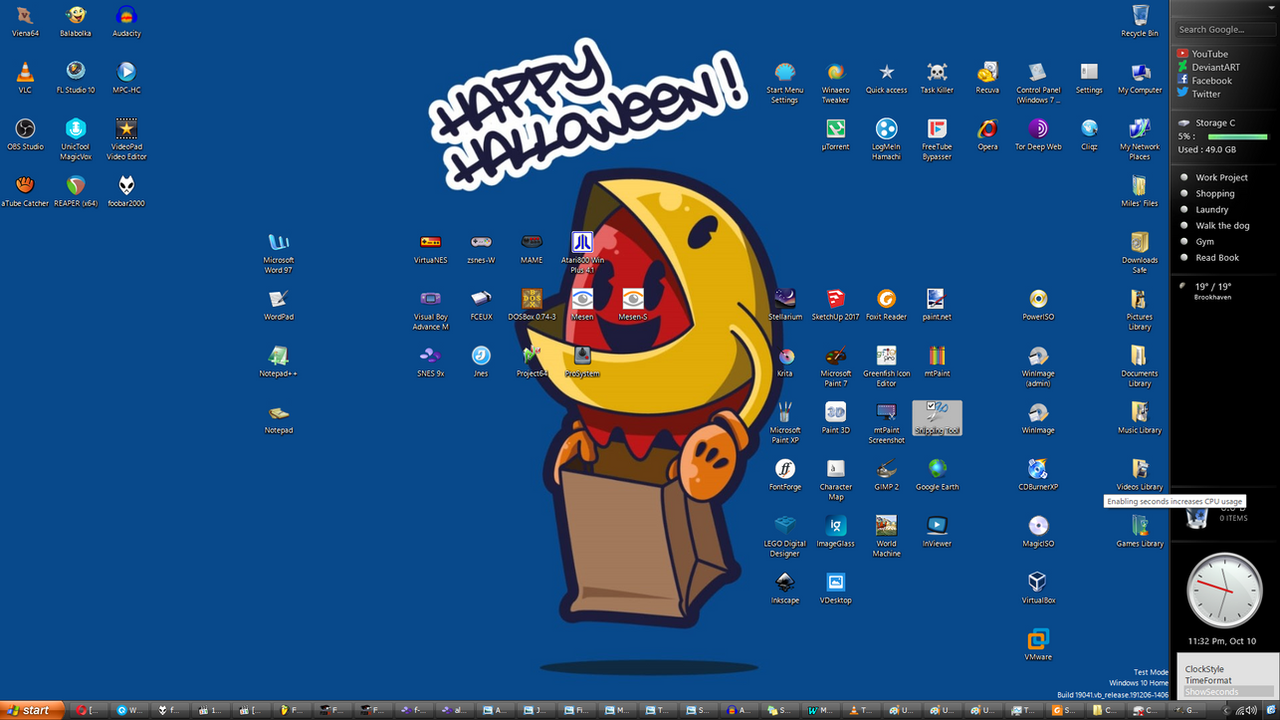Open FL Studio 10 shortcut
This screenshot has width=1280, height=720.
tap(76, 77)
